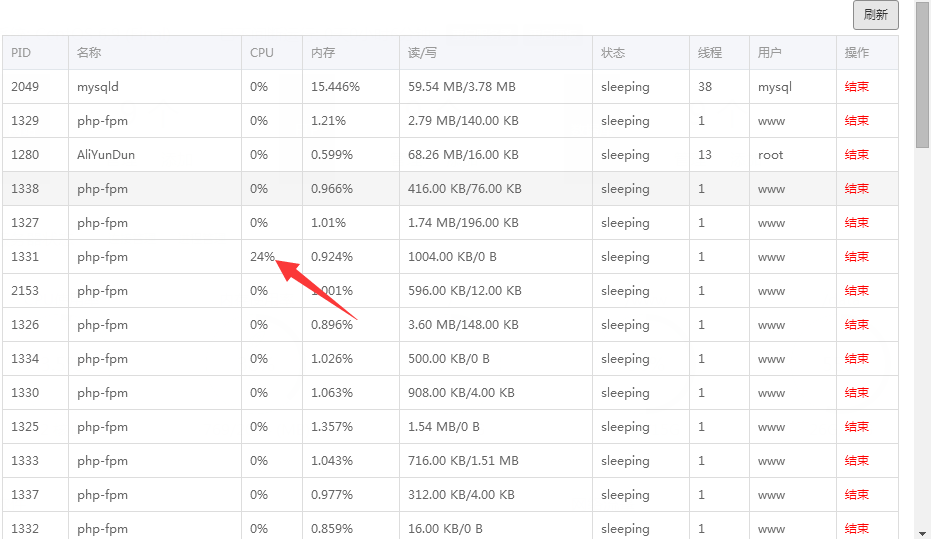The height and width of the screenshot is (539, 931).
Task: Click sleeping status of mysqld row
Action: tap(625, 87)
